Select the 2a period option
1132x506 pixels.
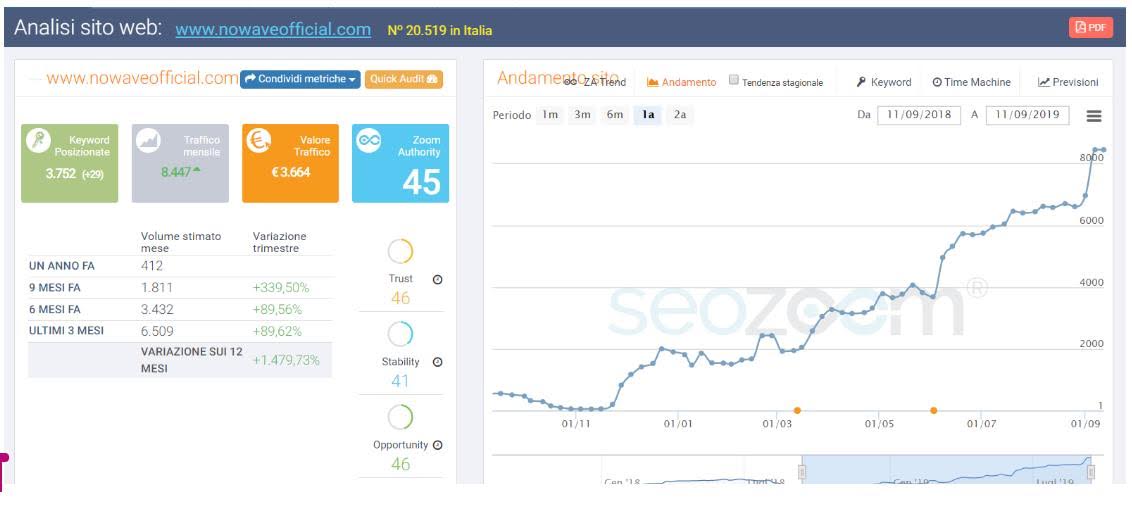(x=680, y=115)
